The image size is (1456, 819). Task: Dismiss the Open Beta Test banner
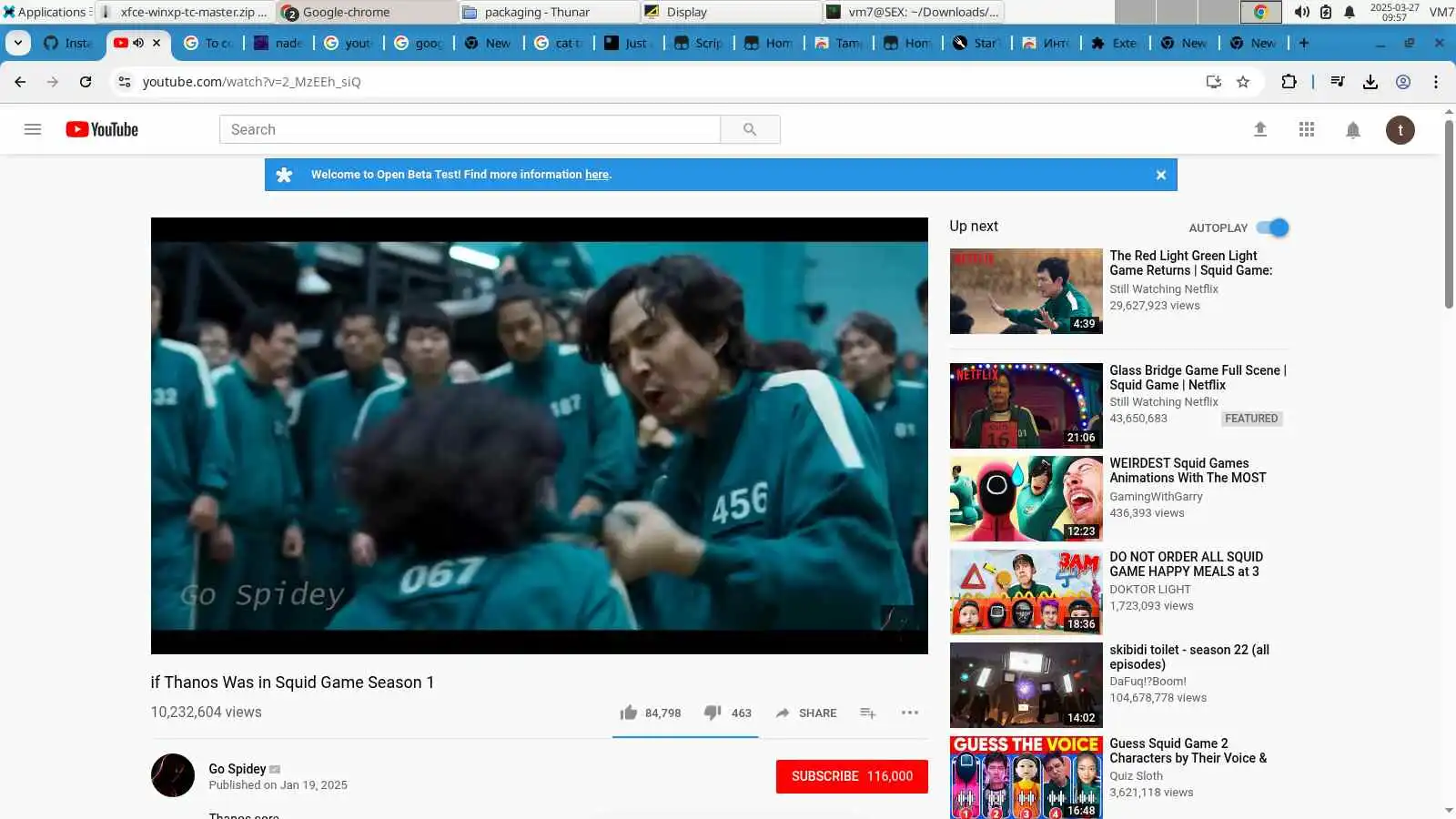[x=1161, y=175]
